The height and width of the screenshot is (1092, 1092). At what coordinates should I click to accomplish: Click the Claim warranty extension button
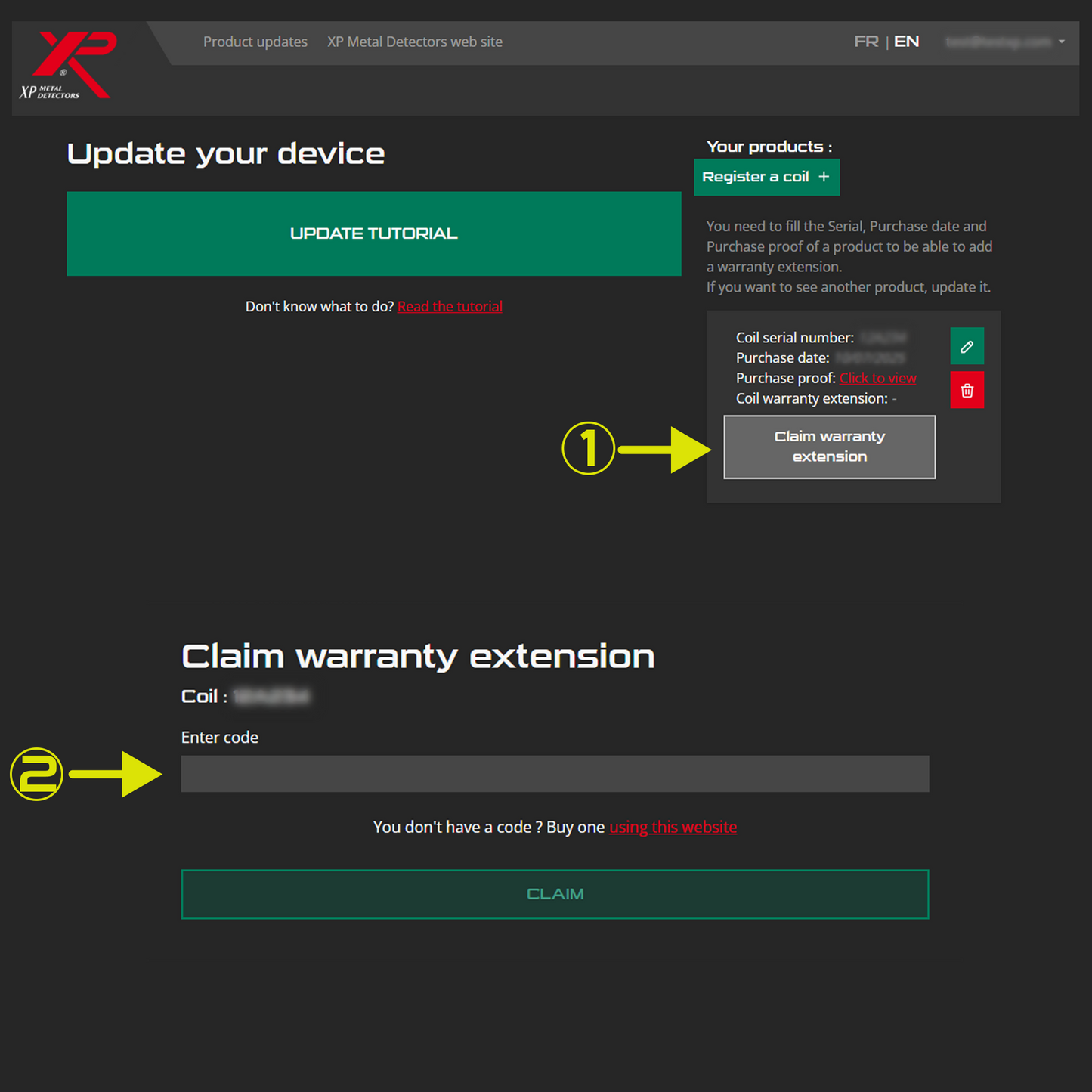tap(829, 447)
